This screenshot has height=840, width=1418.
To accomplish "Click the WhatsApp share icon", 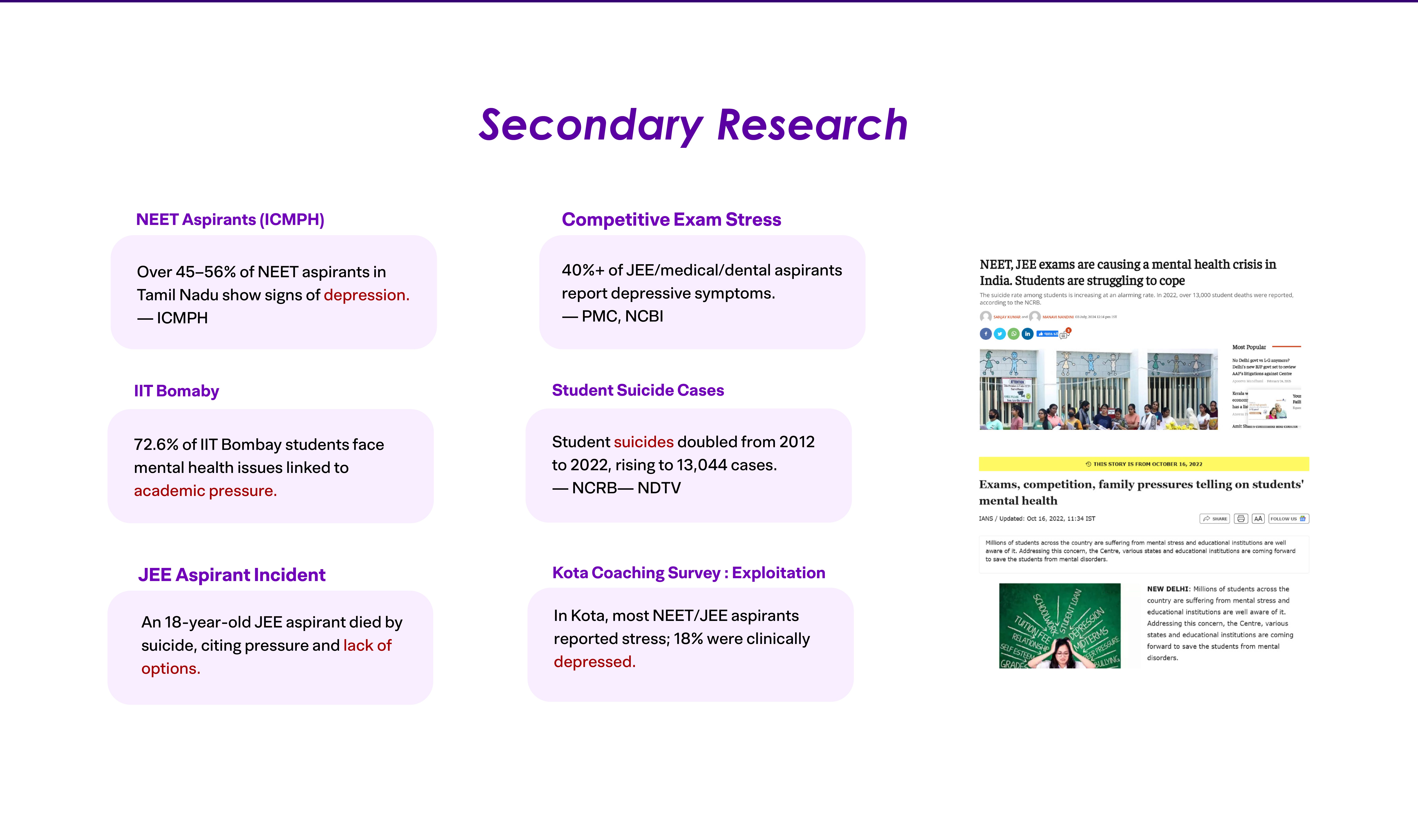I will 1014,334.
